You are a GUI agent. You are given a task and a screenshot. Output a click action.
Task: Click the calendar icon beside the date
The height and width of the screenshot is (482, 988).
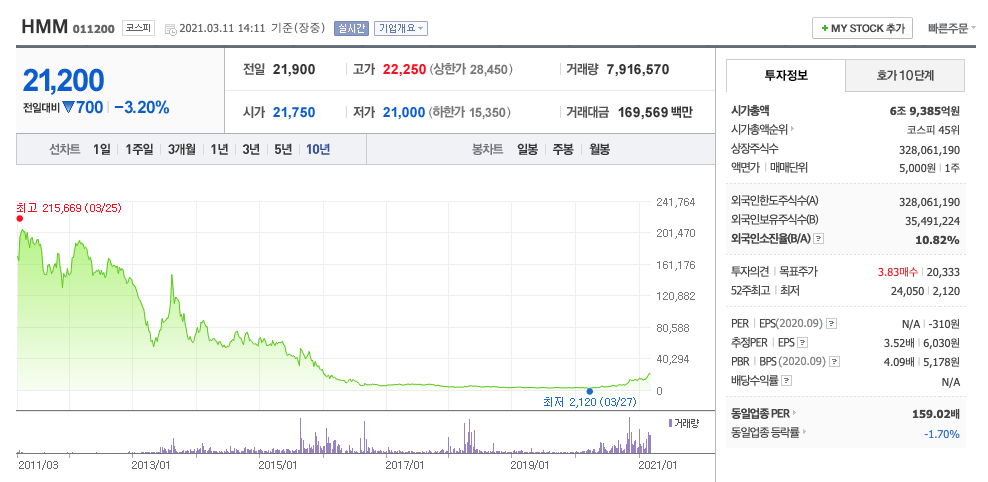coord(171,29)
